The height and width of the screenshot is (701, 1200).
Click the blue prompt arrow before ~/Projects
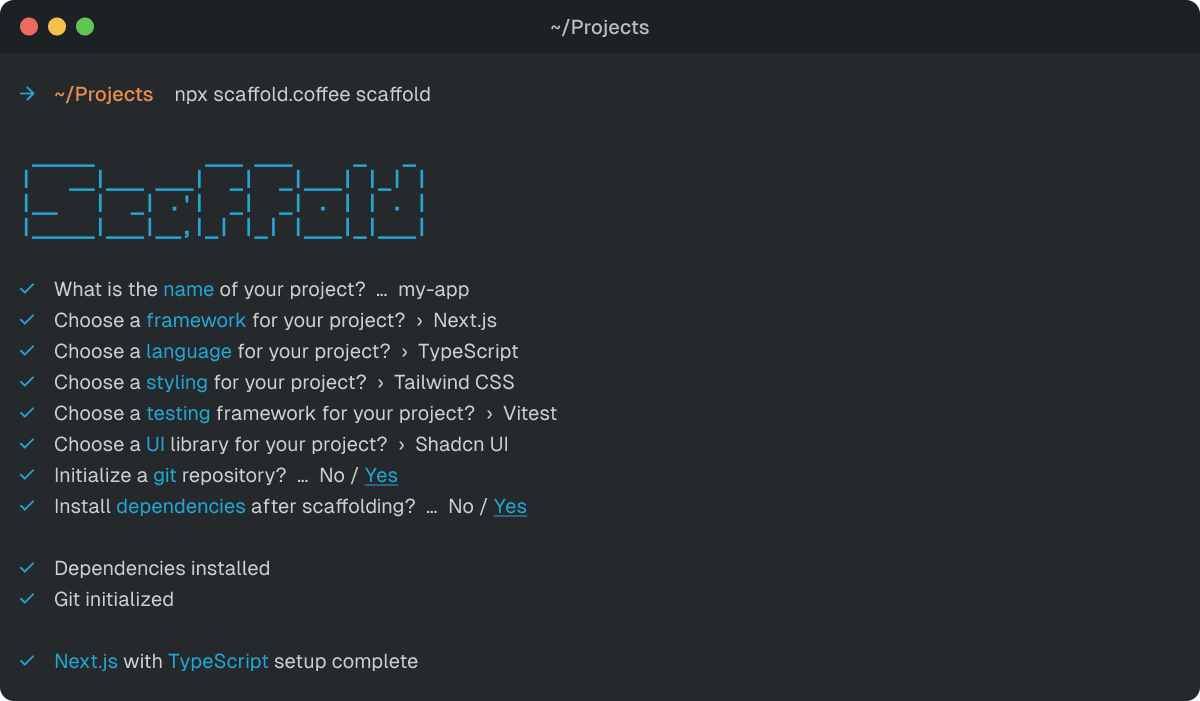27,95
